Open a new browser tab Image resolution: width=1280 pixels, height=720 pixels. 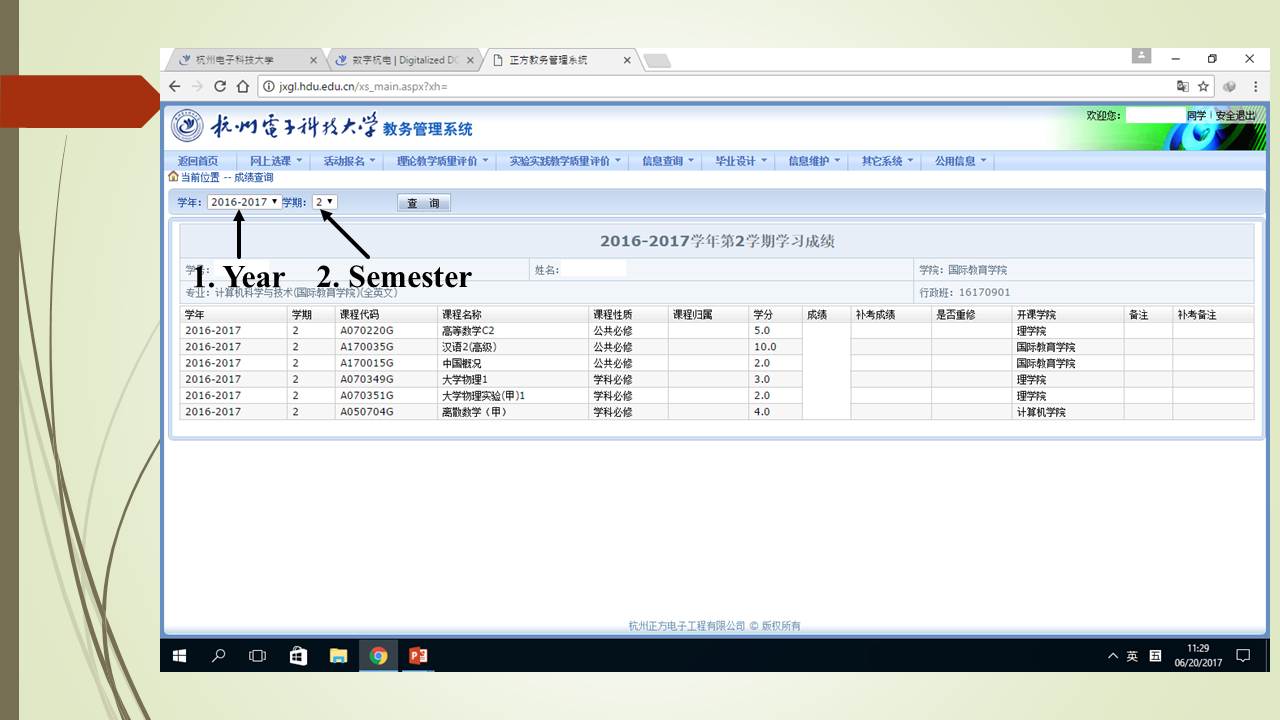pyautogui.click(x=657, y=61)
